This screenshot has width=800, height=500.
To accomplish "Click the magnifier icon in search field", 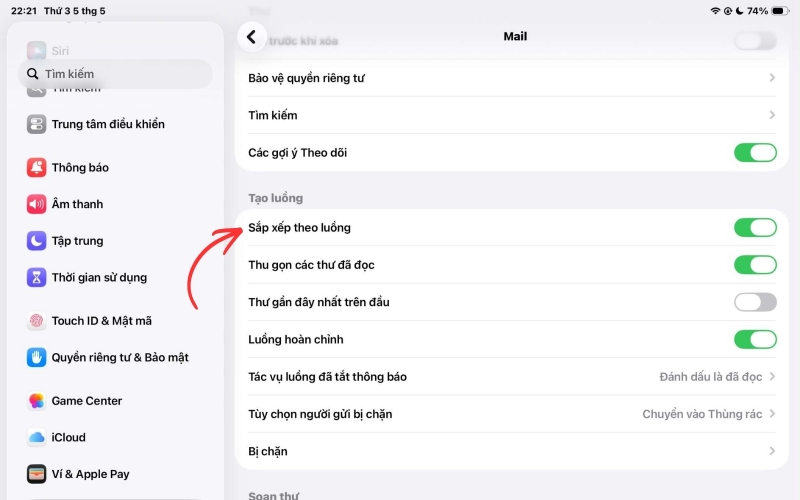I will click(x=33, y=74).
